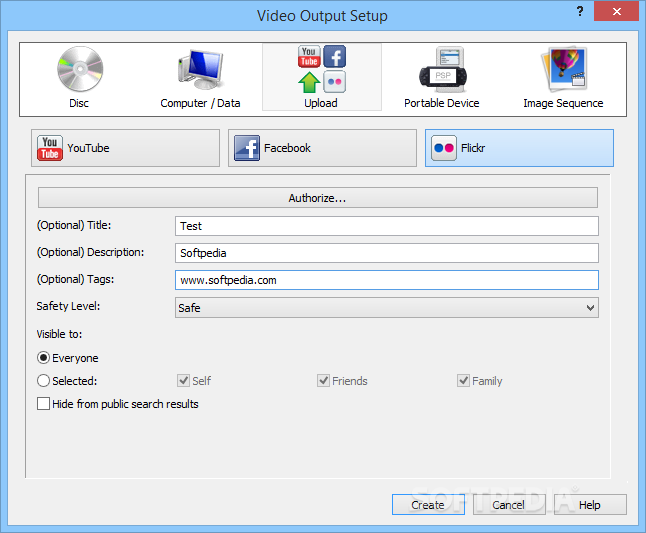Click the Create button
This screenshot has height=533, width=646.
point(428,505)
